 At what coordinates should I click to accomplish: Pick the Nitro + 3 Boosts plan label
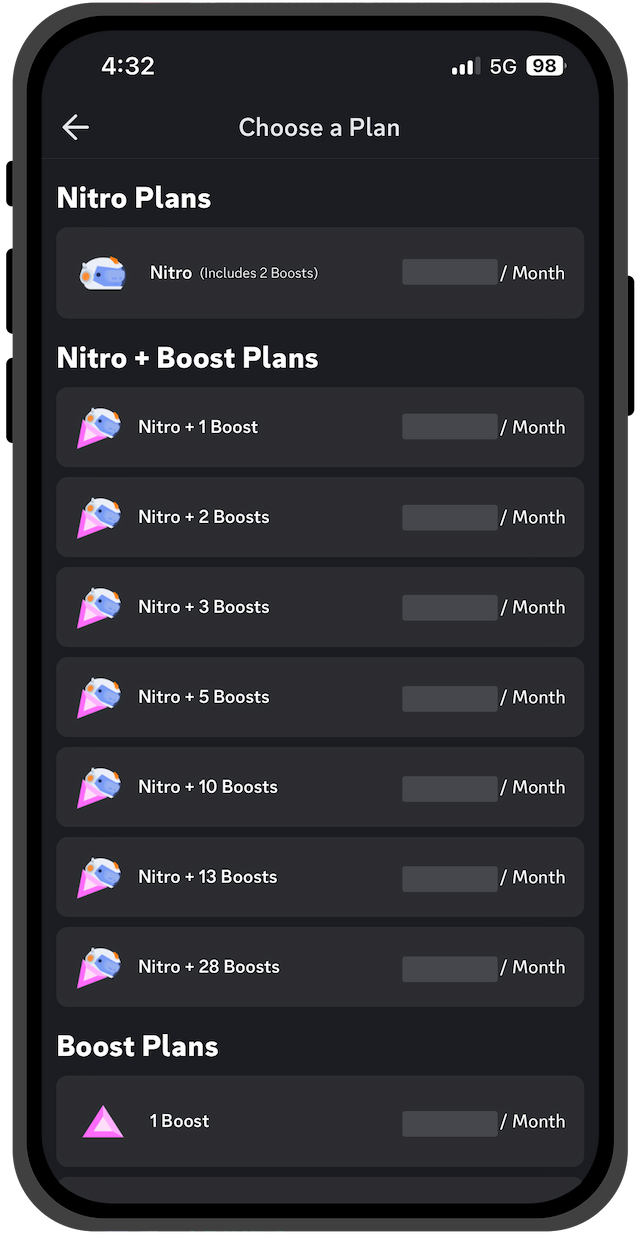pyautogui.click(x=204, y=607)
